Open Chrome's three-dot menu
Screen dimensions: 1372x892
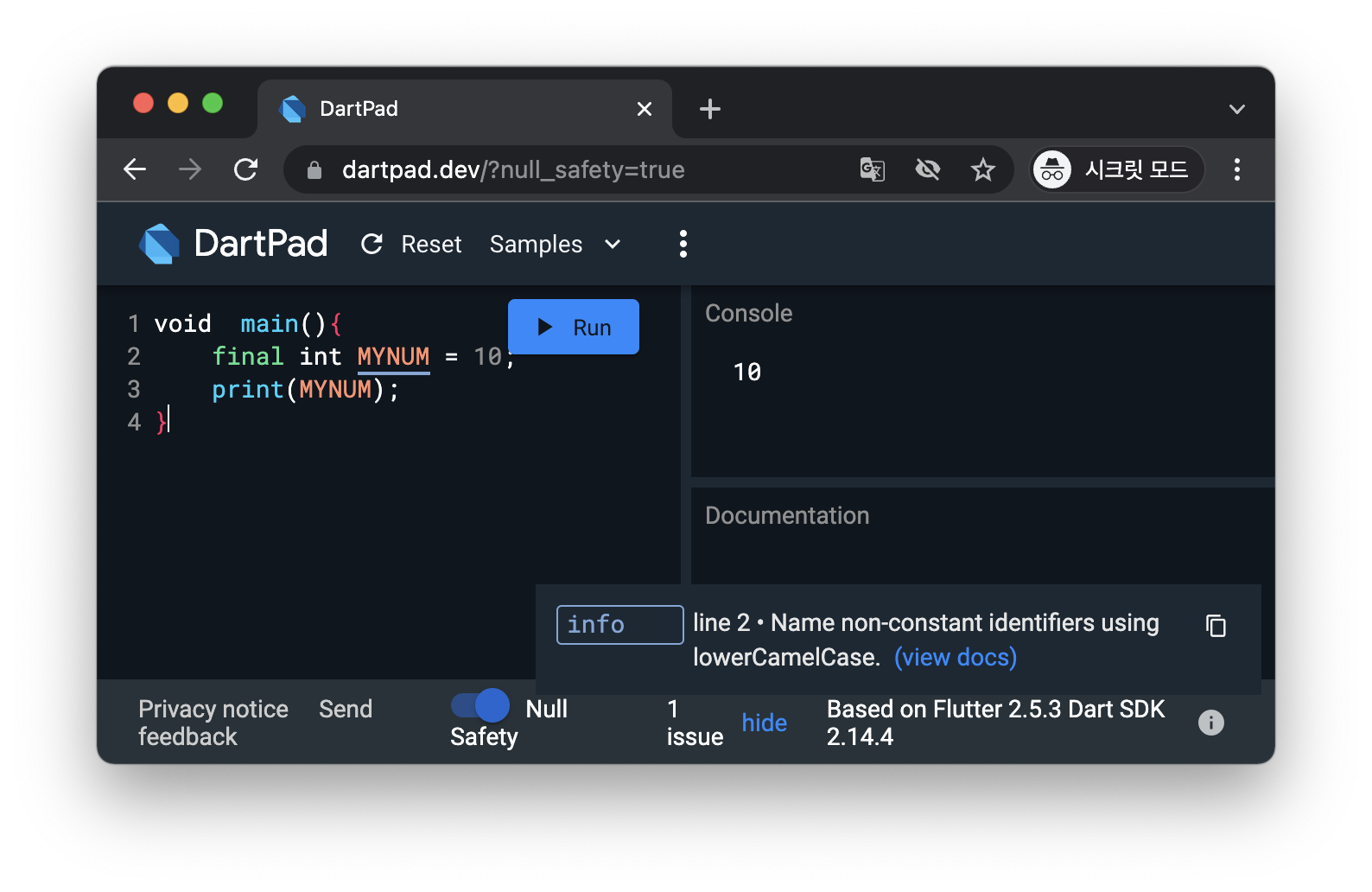coord(1237,169)
